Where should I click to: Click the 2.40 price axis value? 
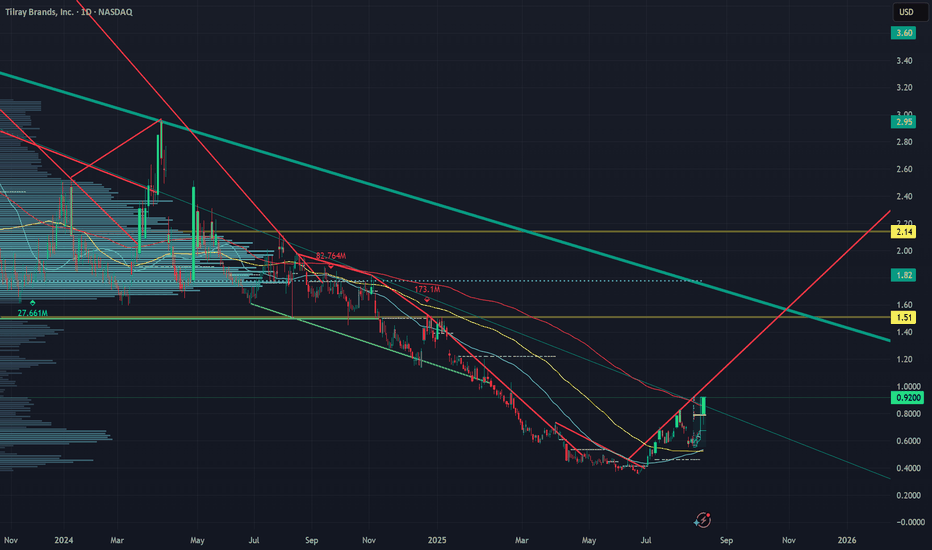click(904, 196)
